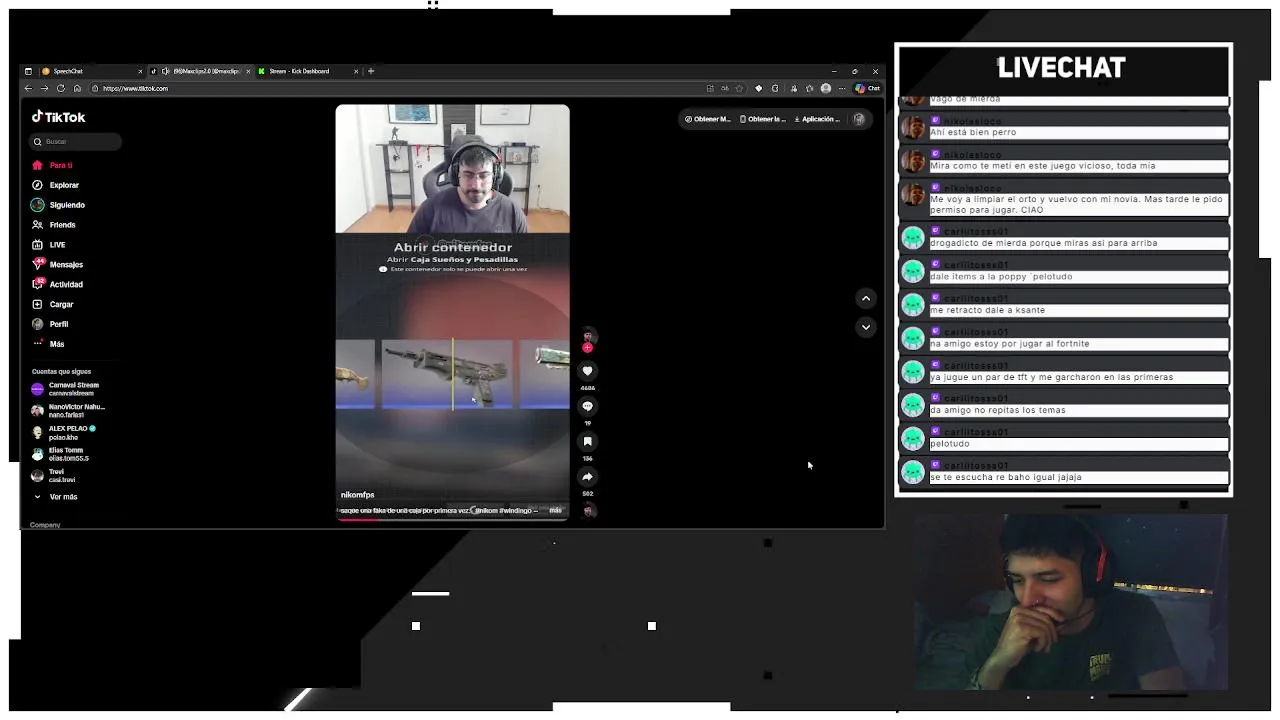The width and height of the screenshot is (1280, 720).
Task: Click Obtener la... app button
Action: pos(763,119)
